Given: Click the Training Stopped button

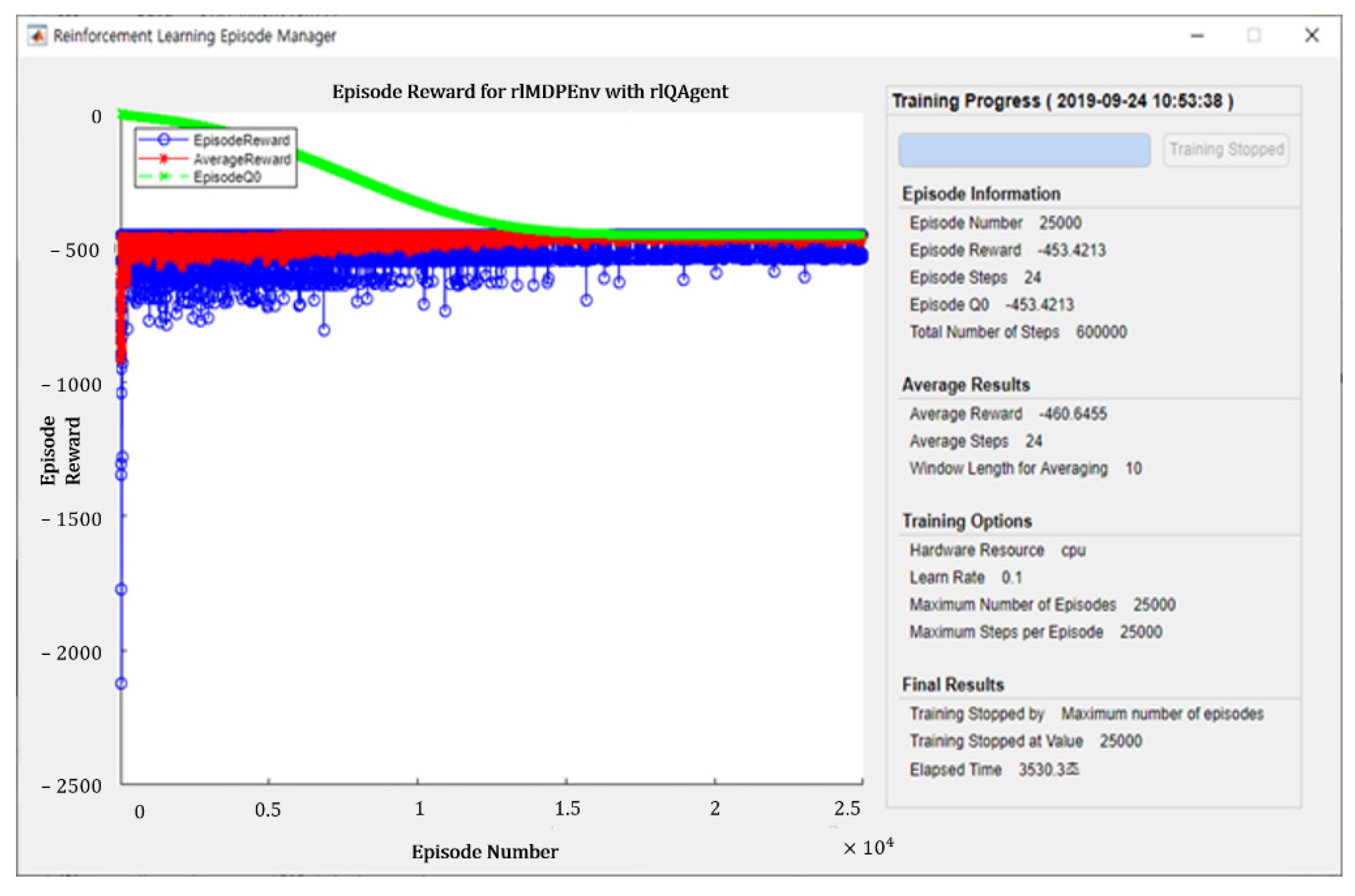Looking at the screenshot, I should point(1226,150).
